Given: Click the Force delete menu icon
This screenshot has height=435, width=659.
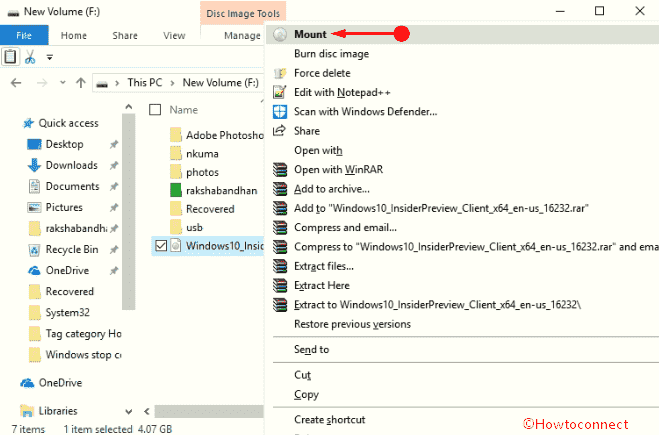Looking at the screenshot, I should tap(280, 73).
